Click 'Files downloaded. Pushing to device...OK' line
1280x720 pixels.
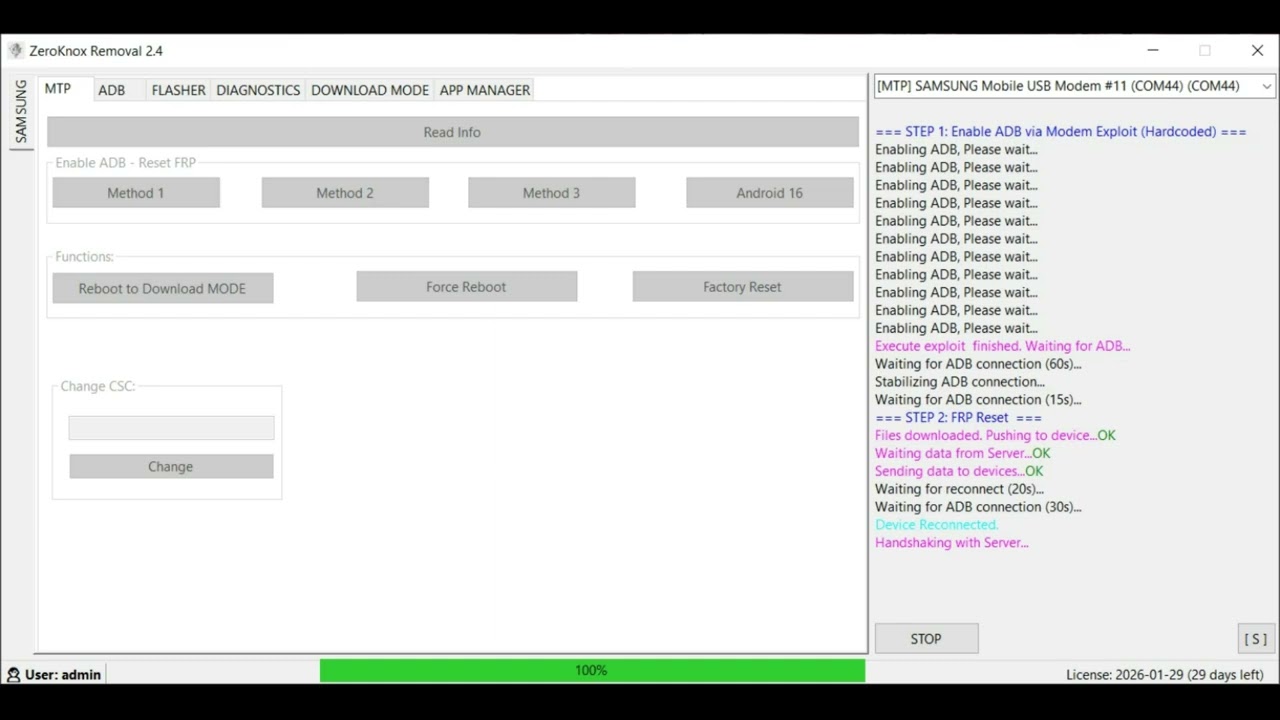click(x=995, y=436)
